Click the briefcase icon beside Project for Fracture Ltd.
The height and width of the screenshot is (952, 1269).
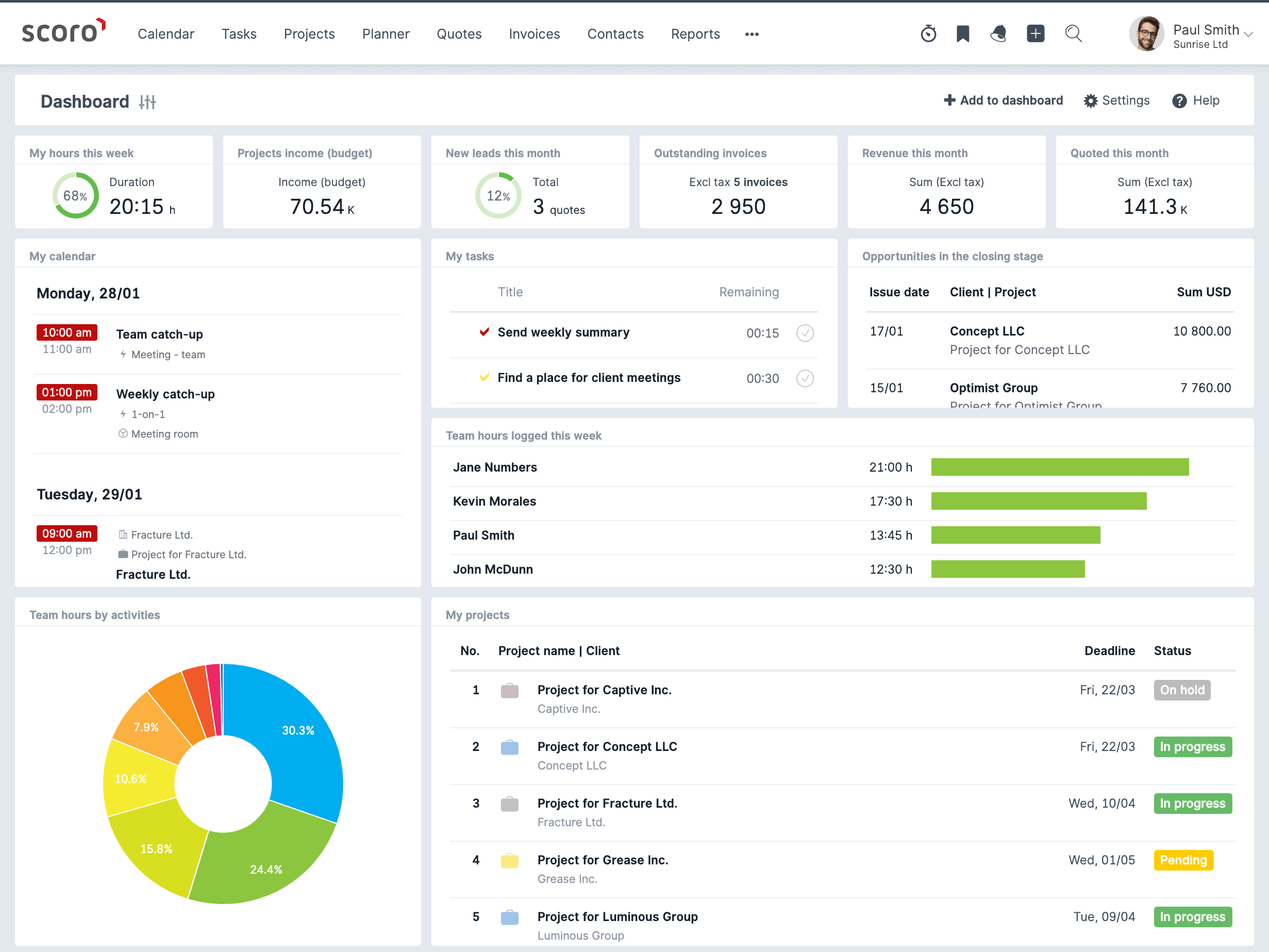(x=123, y=554)
